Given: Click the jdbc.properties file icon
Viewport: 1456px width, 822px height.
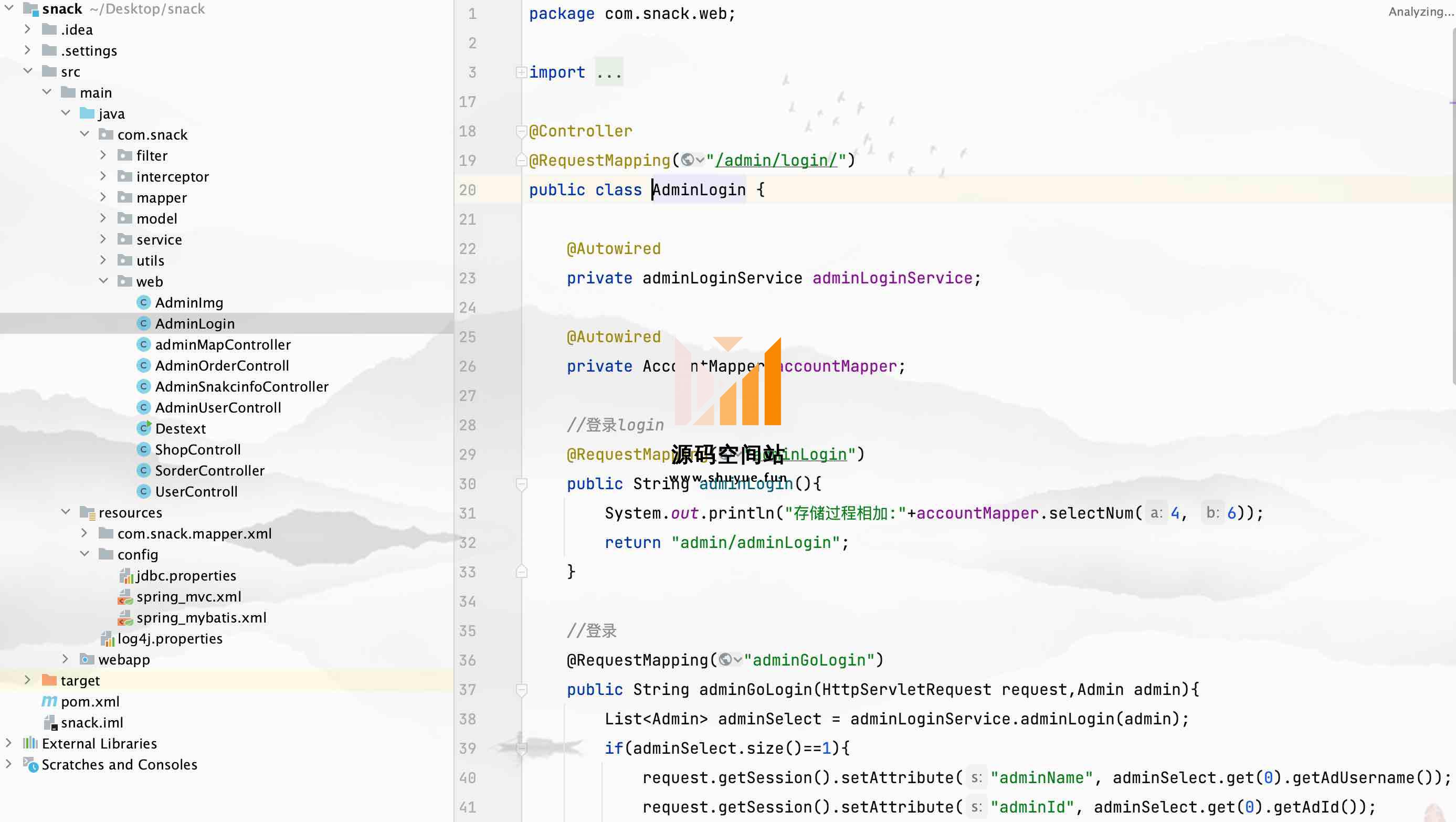Looking at the screenshot, I should 125,575.
